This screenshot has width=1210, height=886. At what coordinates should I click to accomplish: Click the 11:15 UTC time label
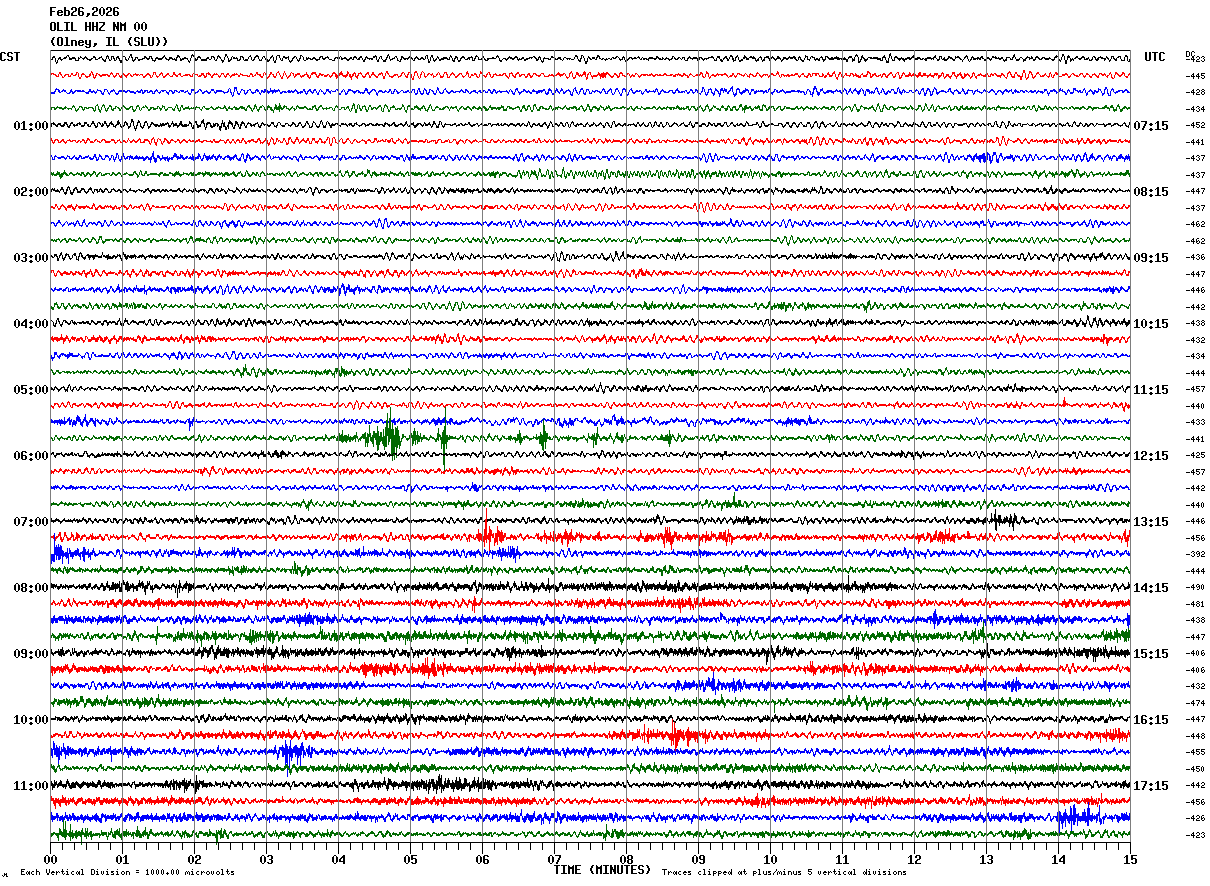1151,390
